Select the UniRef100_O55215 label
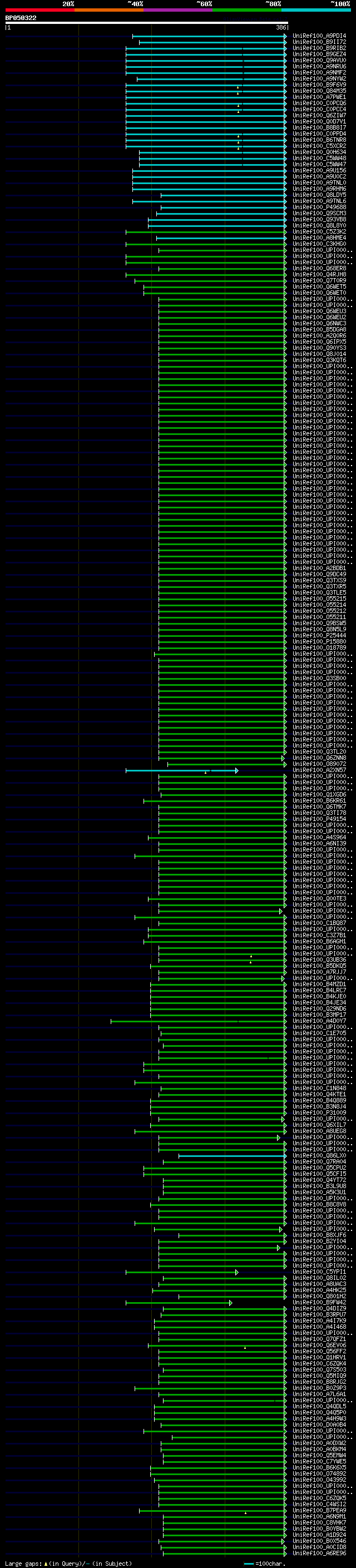 (319, 598)
